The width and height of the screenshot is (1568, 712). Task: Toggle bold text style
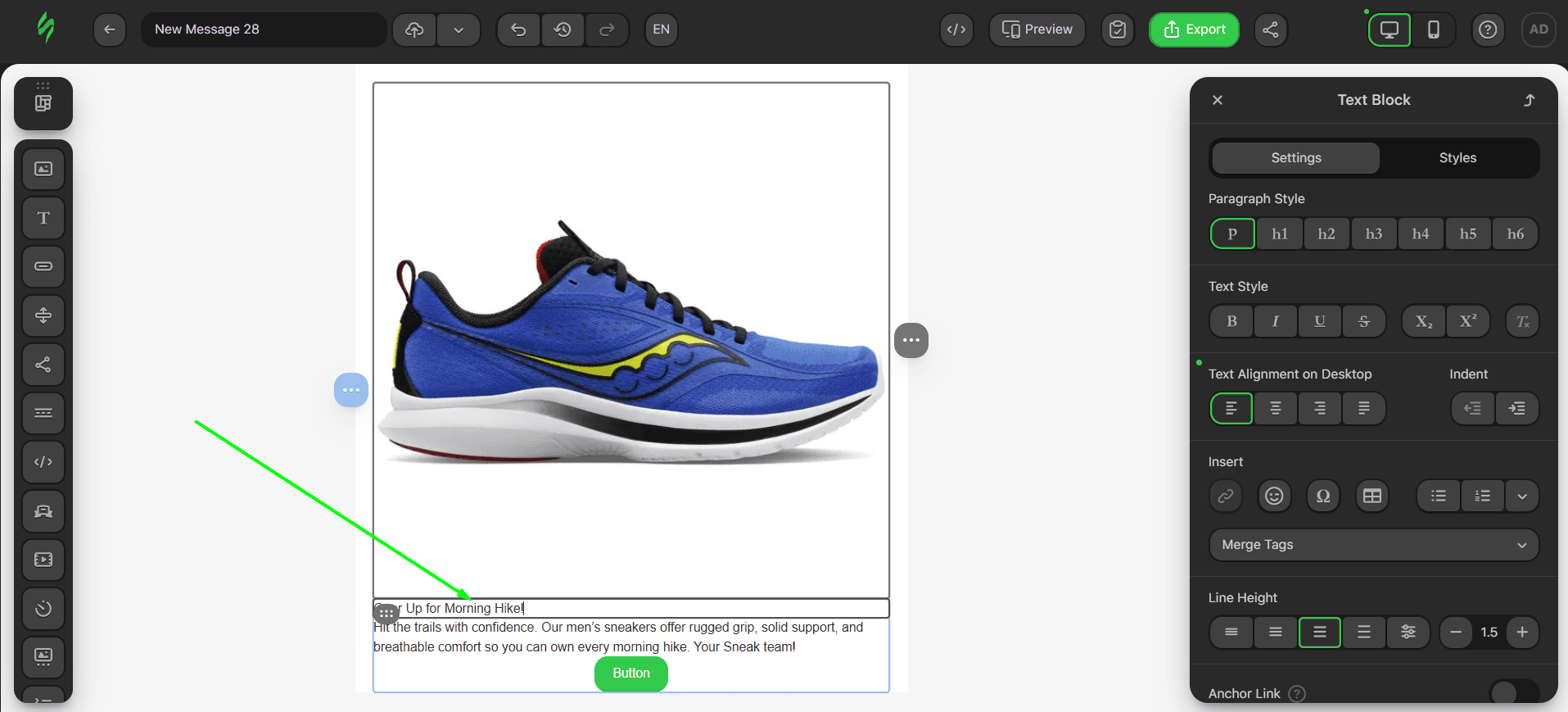click(x=1231, y=321)
